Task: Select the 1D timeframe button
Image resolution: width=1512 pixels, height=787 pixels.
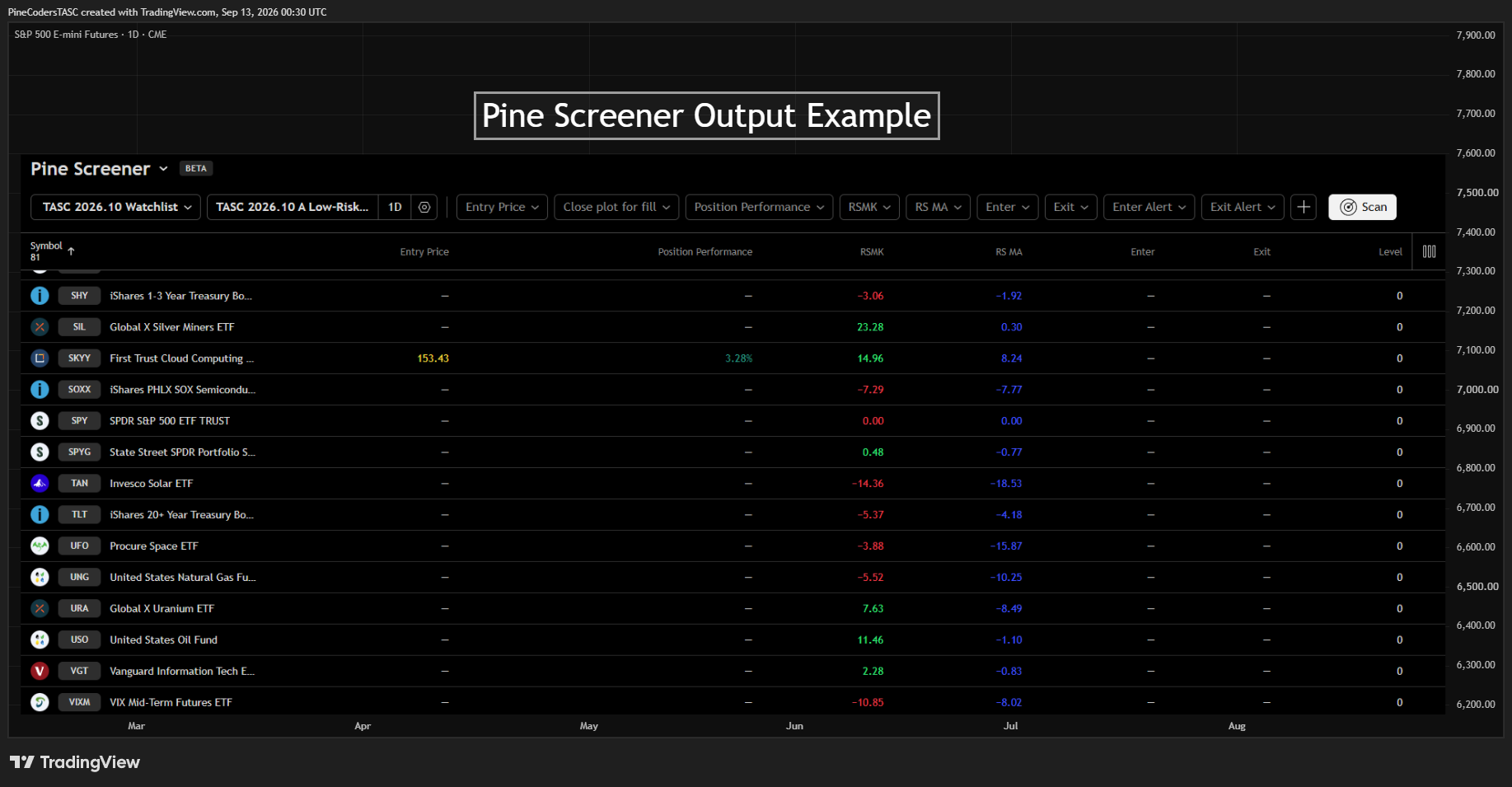Action: 395,207
